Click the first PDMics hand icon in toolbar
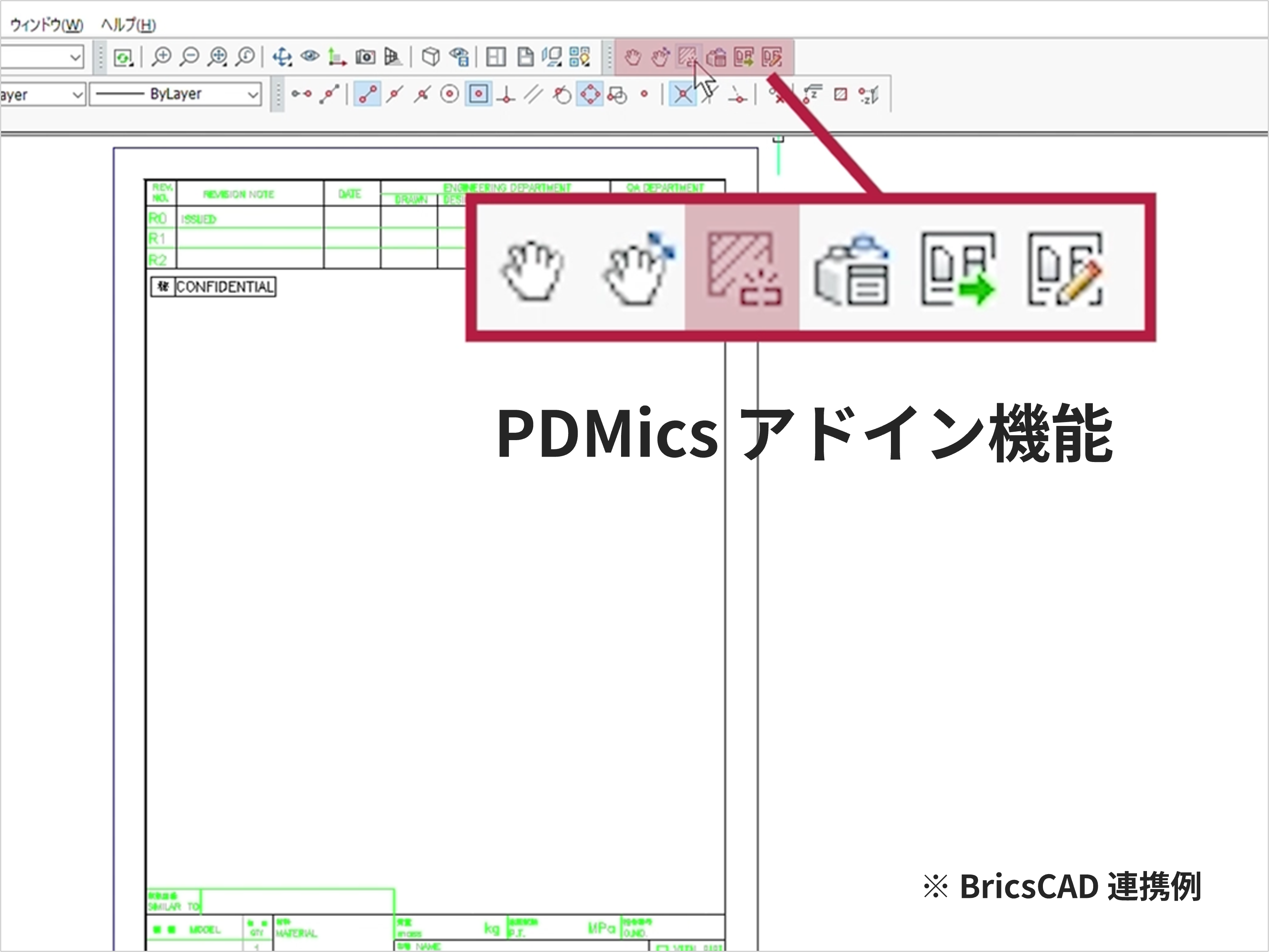1269x952 pixels. (x=633, y=57)
